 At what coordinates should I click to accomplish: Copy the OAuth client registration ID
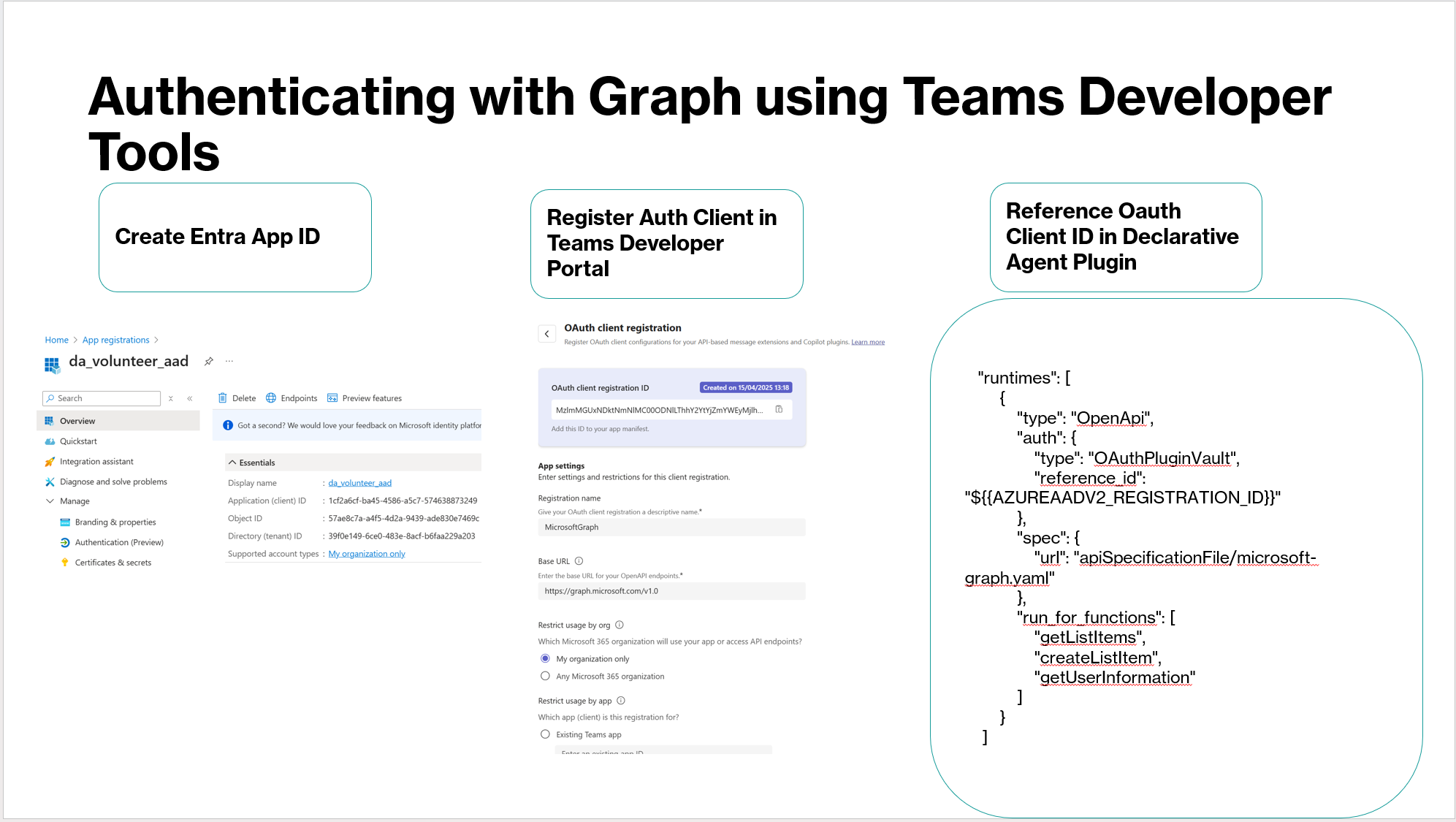(x=779, y=409)
